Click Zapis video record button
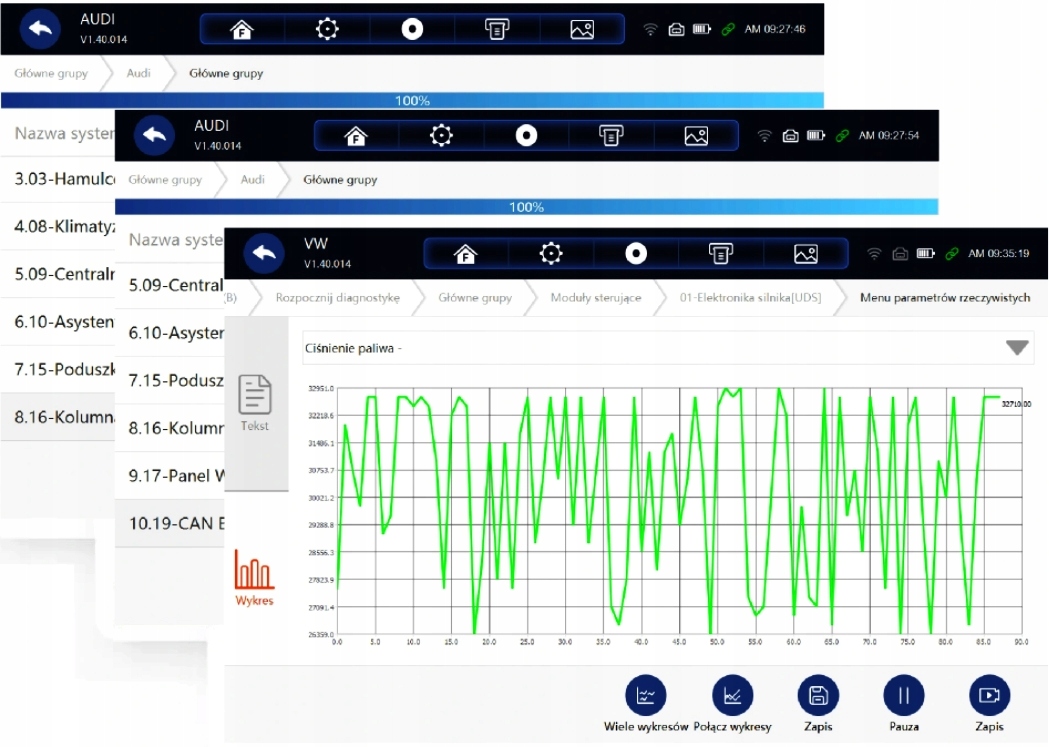Screen dimensions: 1049x747 click(x=989, y=704)
